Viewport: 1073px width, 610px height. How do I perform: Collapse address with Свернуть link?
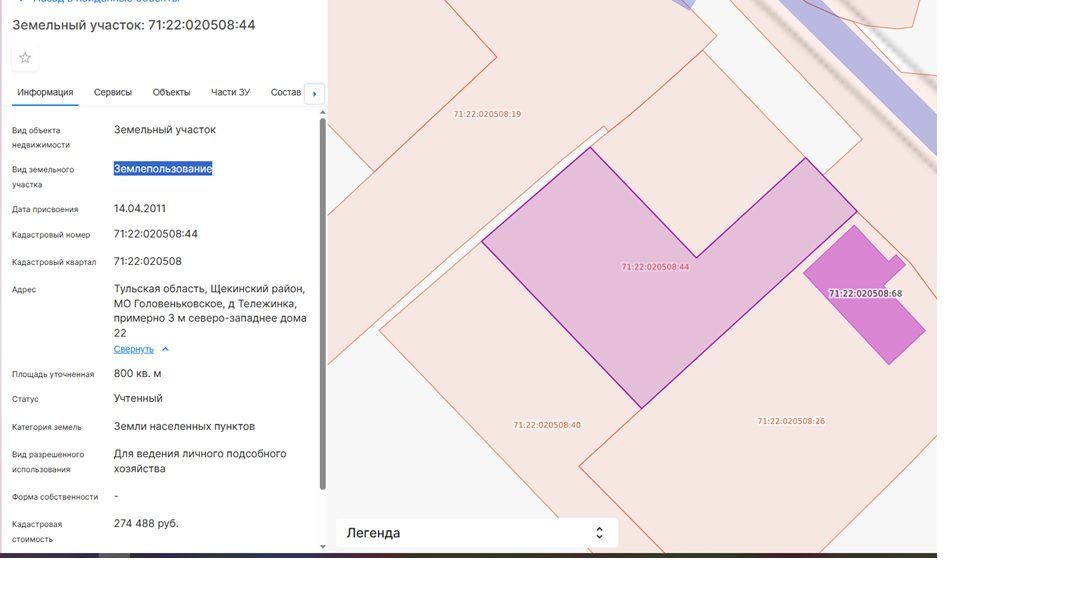[133, 349]
